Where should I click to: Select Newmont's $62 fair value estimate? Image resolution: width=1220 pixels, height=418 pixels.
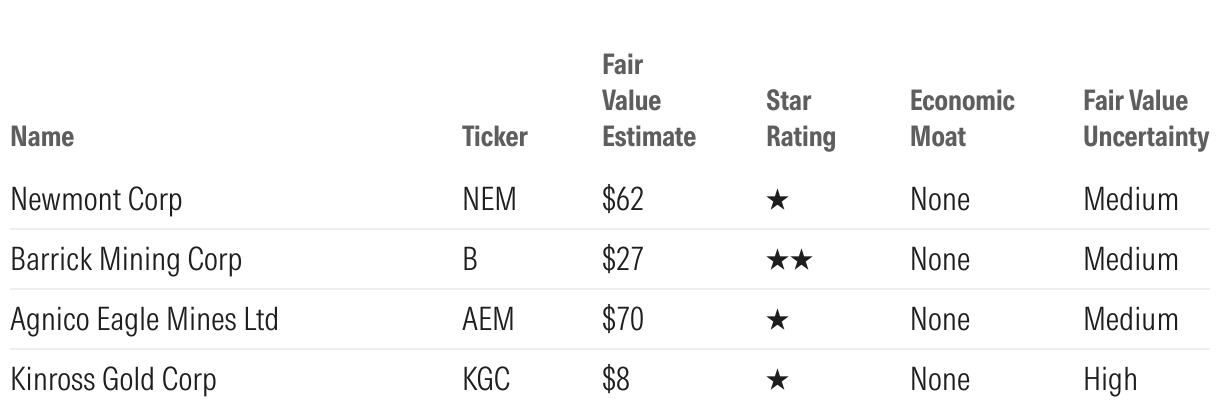(x=623, y=200)
